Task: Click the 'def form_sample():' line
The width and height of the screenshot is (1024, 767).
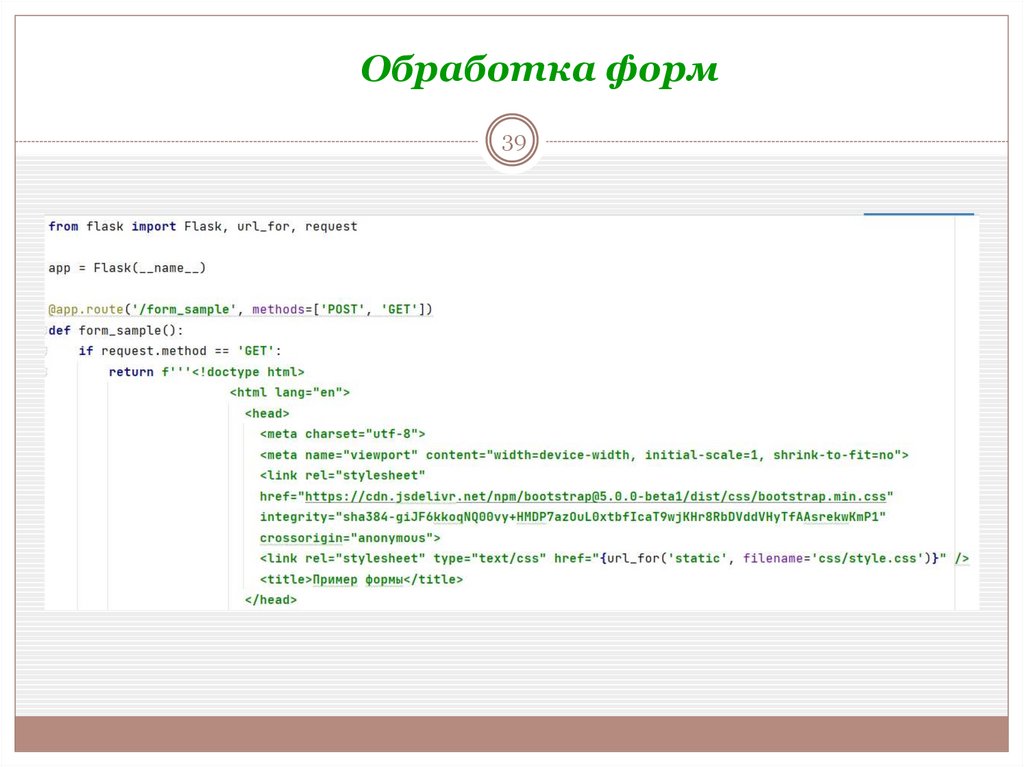Action: click(116, 330)
